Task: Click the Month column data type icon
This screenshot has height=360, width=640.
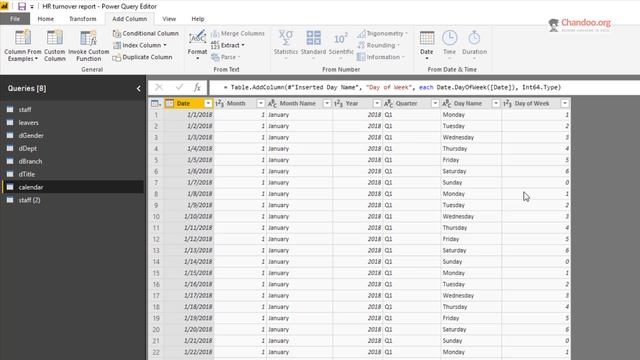Action: 219,104
